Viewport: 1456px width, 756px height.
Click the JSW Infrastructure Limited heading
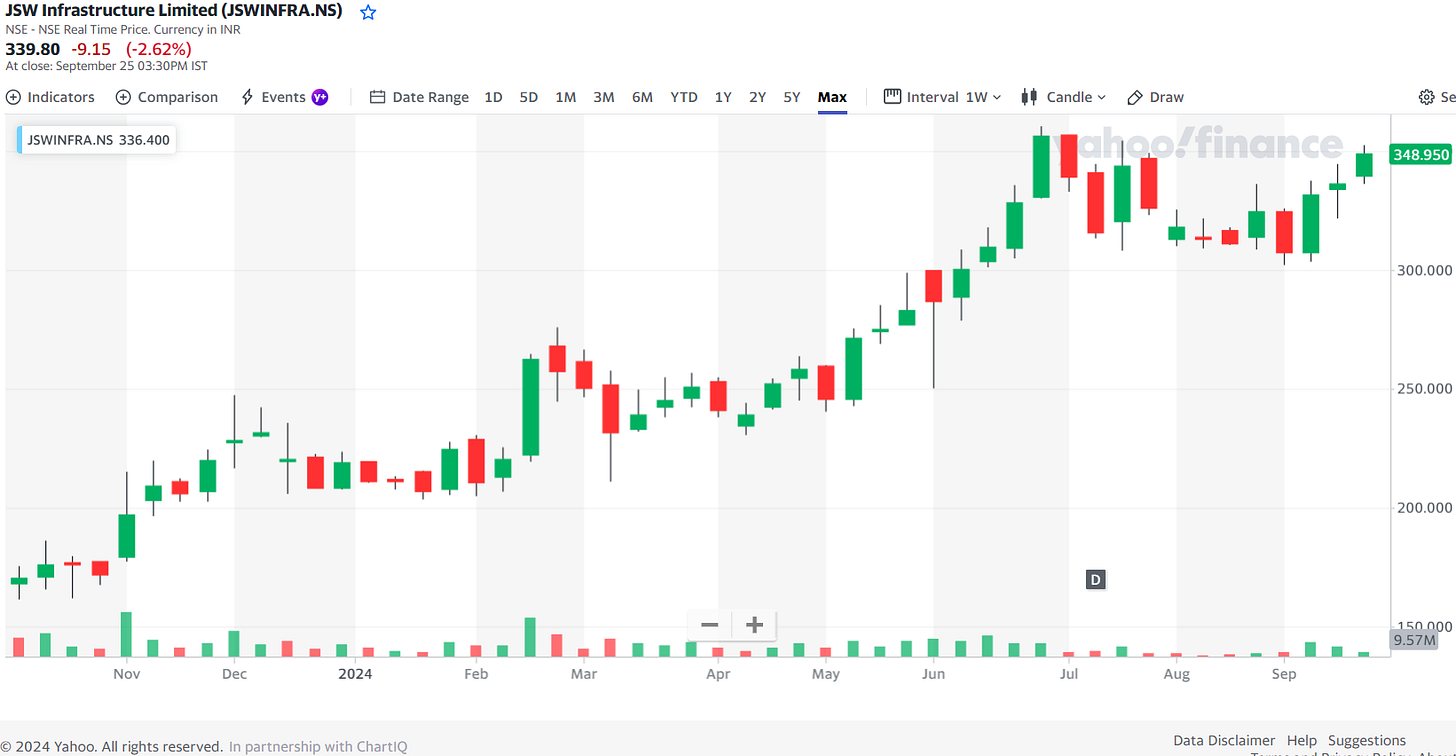(x=174, y=11)
